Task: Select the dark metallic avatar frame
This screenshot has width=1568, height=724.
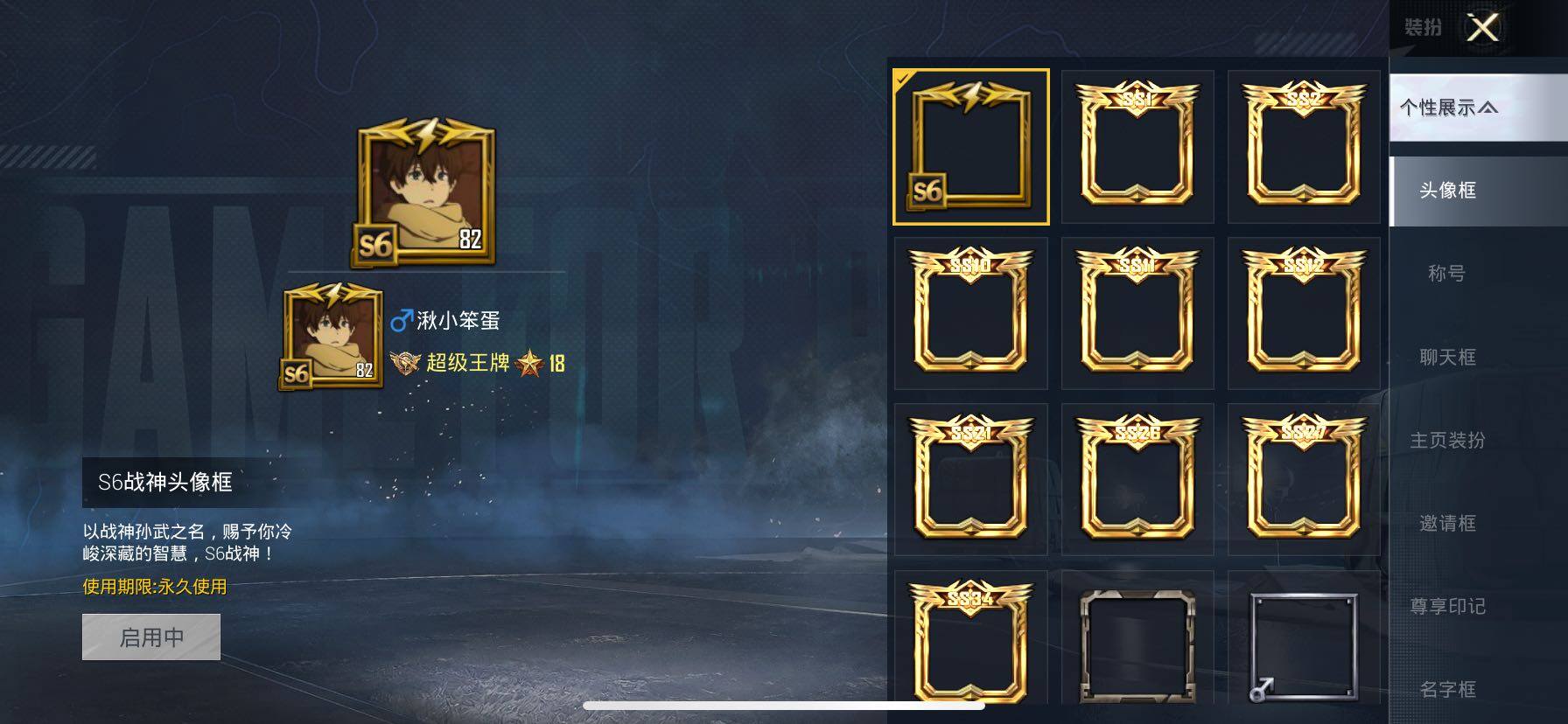Action: point(1137,638)
